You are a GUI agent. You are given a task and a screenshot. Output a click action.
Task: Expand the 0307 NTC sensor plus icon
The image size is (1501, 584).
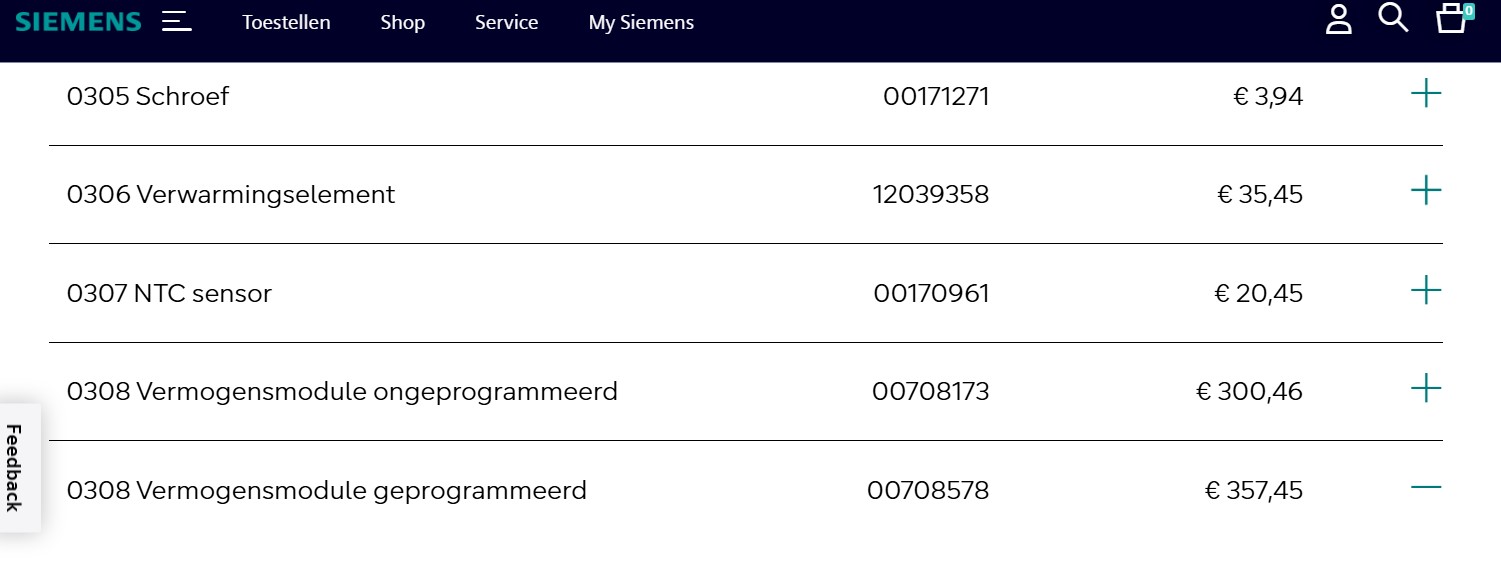point(1426,291)
